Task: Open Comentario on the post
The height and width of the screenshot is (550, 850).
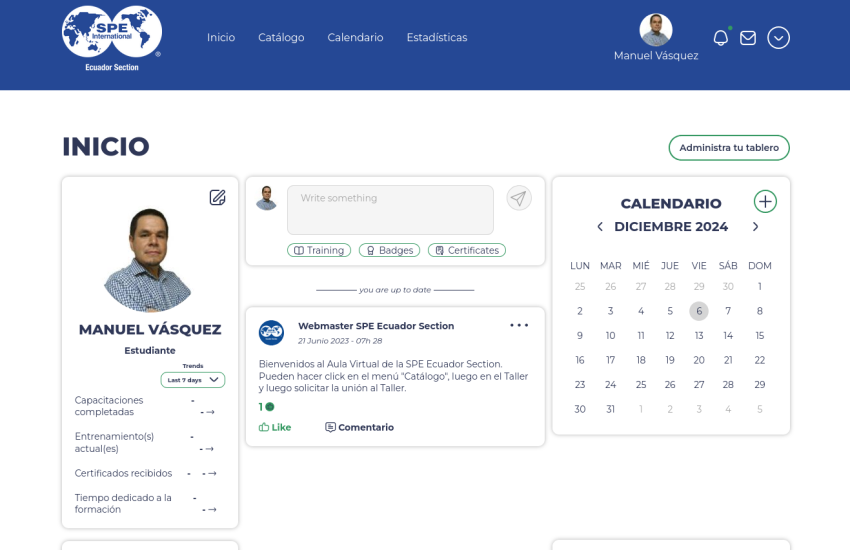Action: (359, 427)
